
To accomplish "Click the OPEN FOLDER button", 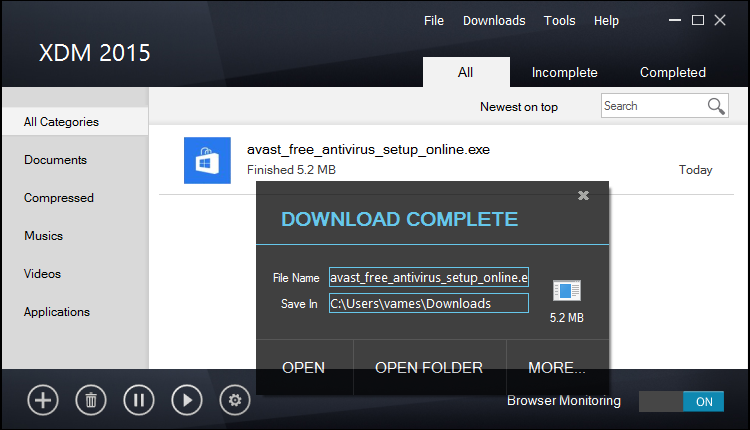I will point(428,368).
